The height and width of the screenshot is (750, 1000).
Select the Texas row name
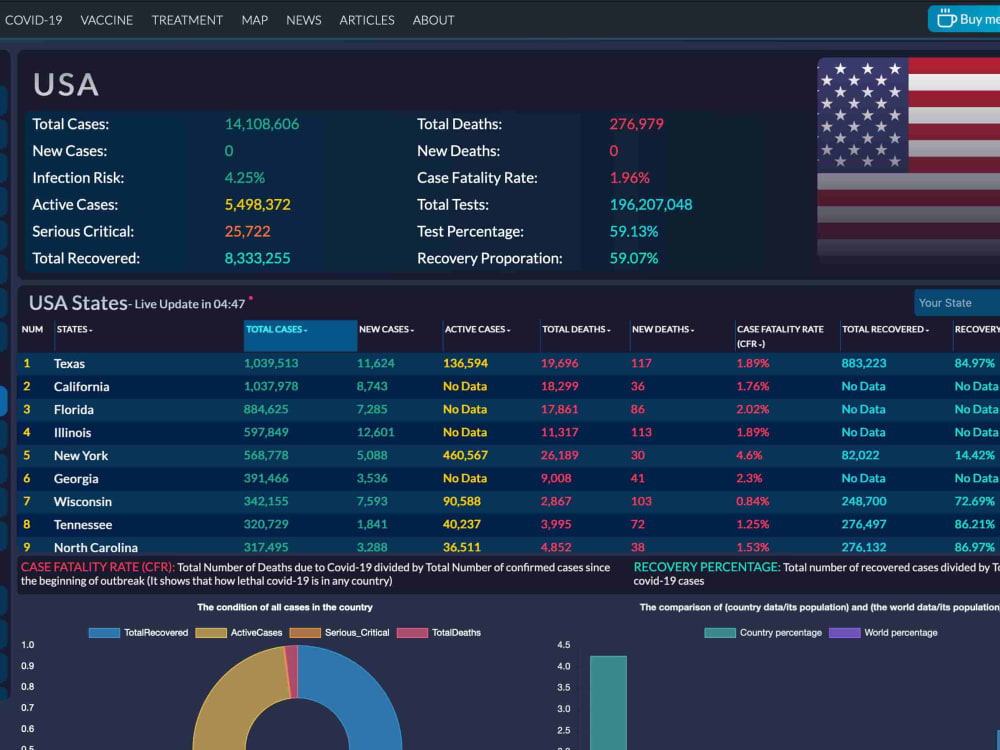69,364
